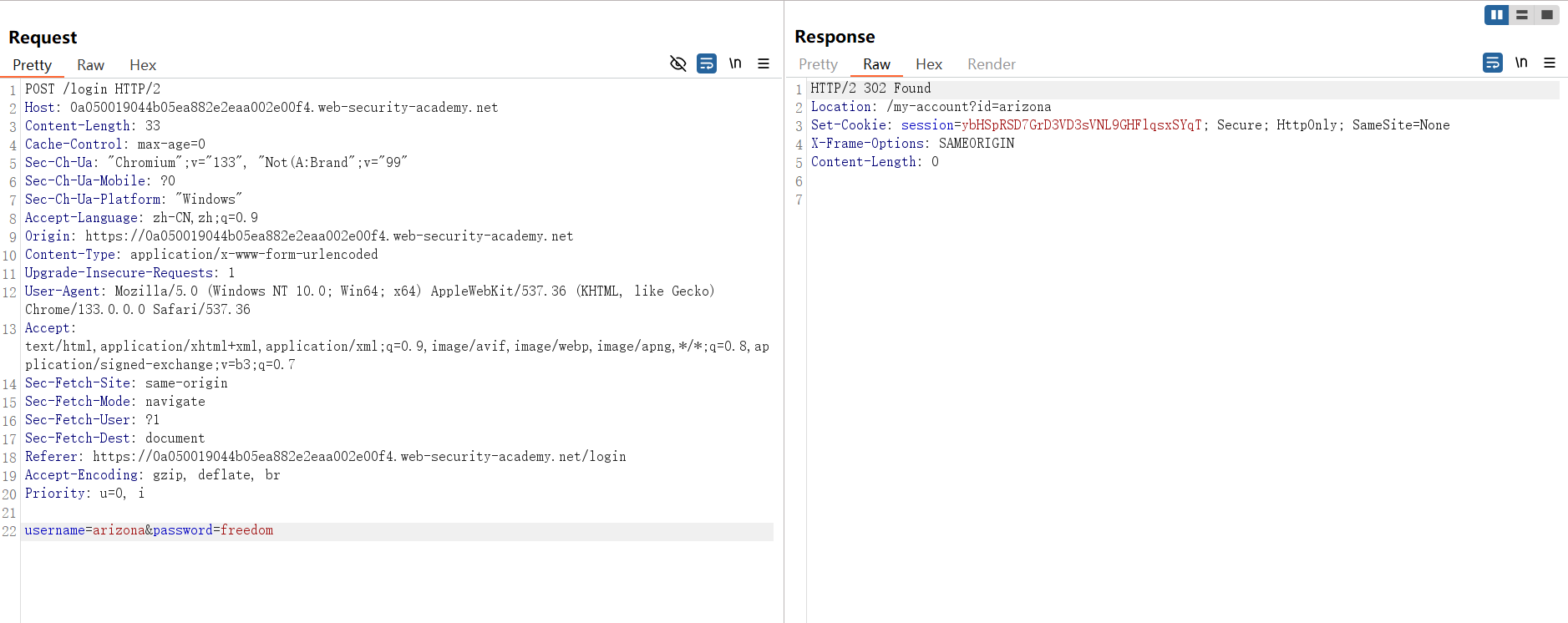This screenshot has height=623, width=1568.
Task: Show non-printable characters in Request panel
Action: 735,63
